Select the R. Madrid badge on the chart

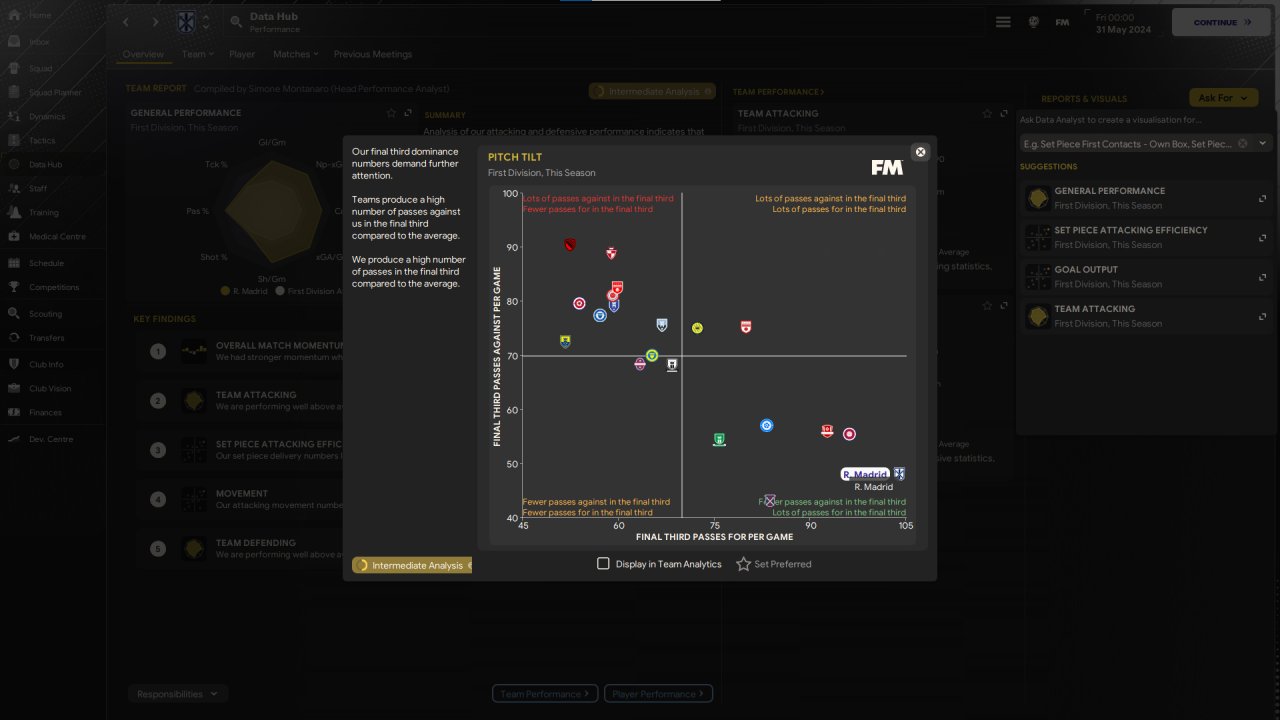pos(899,474)
